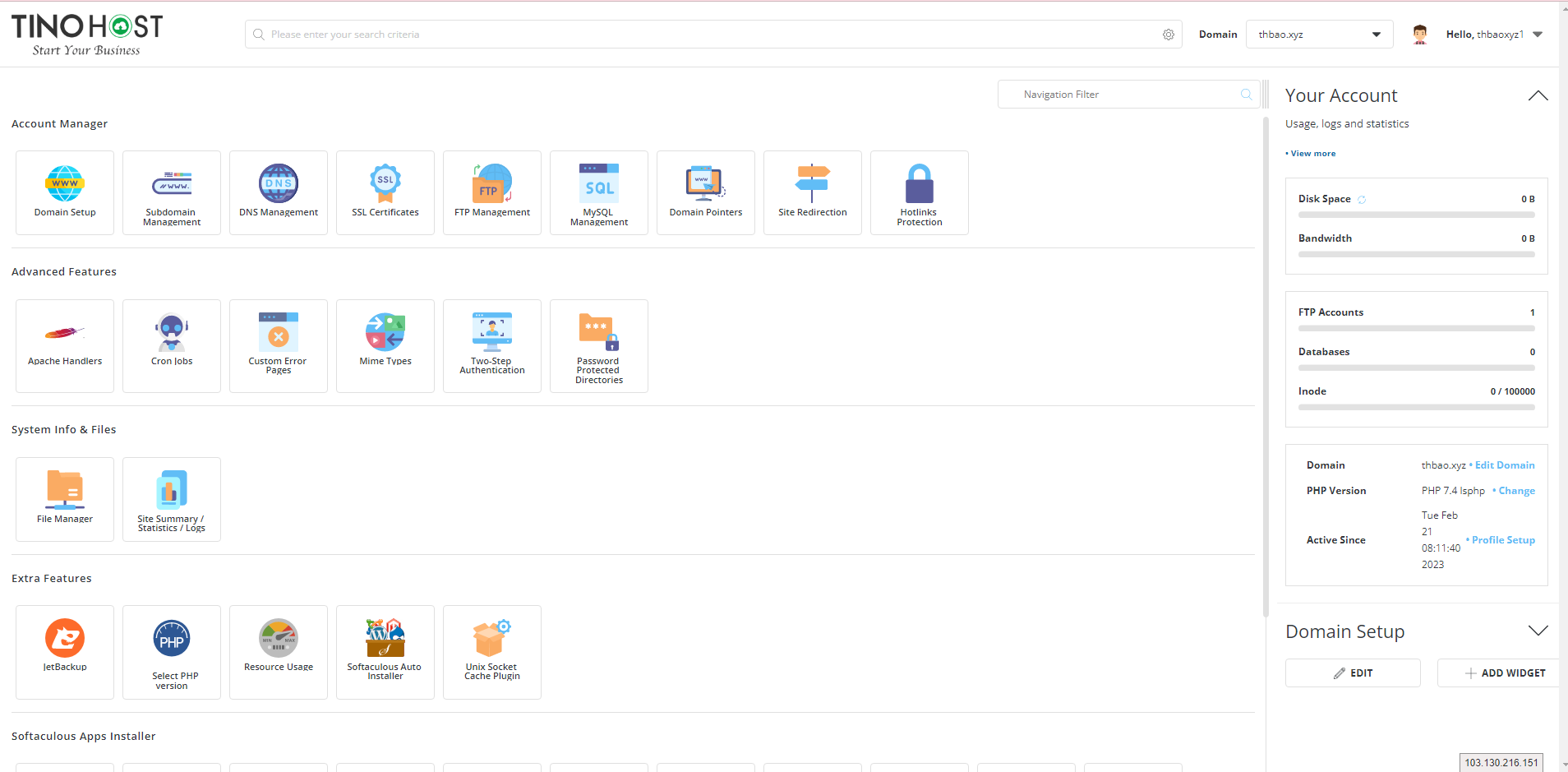
Task: Open MySQL Management
Action: coord(599,193)
